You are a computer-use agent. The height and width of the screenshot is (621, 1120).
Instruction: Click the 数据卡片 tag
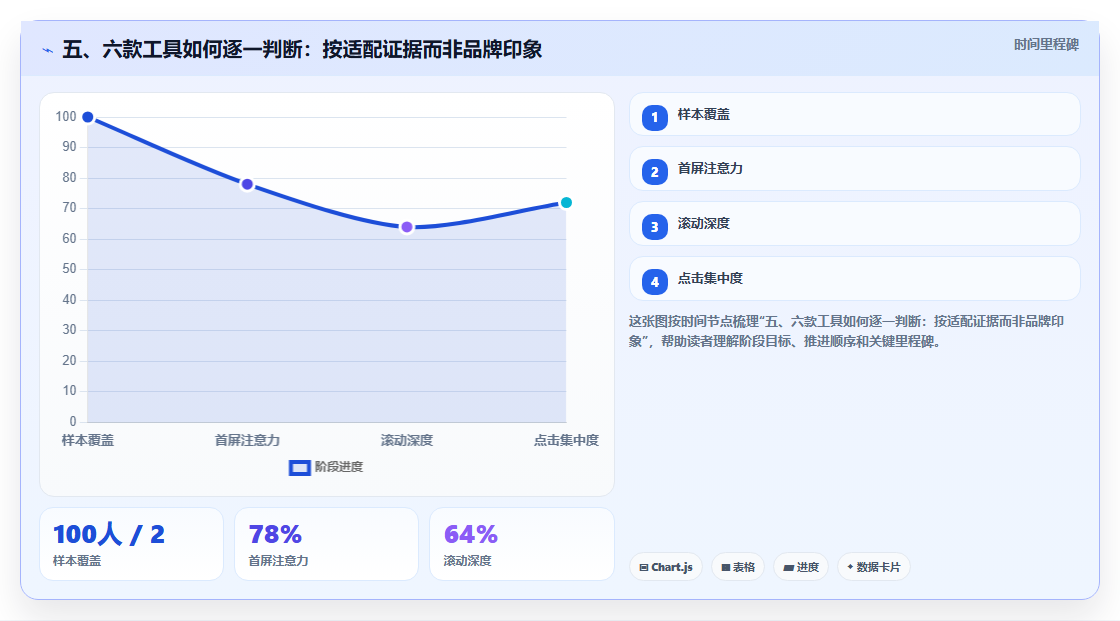pos(874,567)
